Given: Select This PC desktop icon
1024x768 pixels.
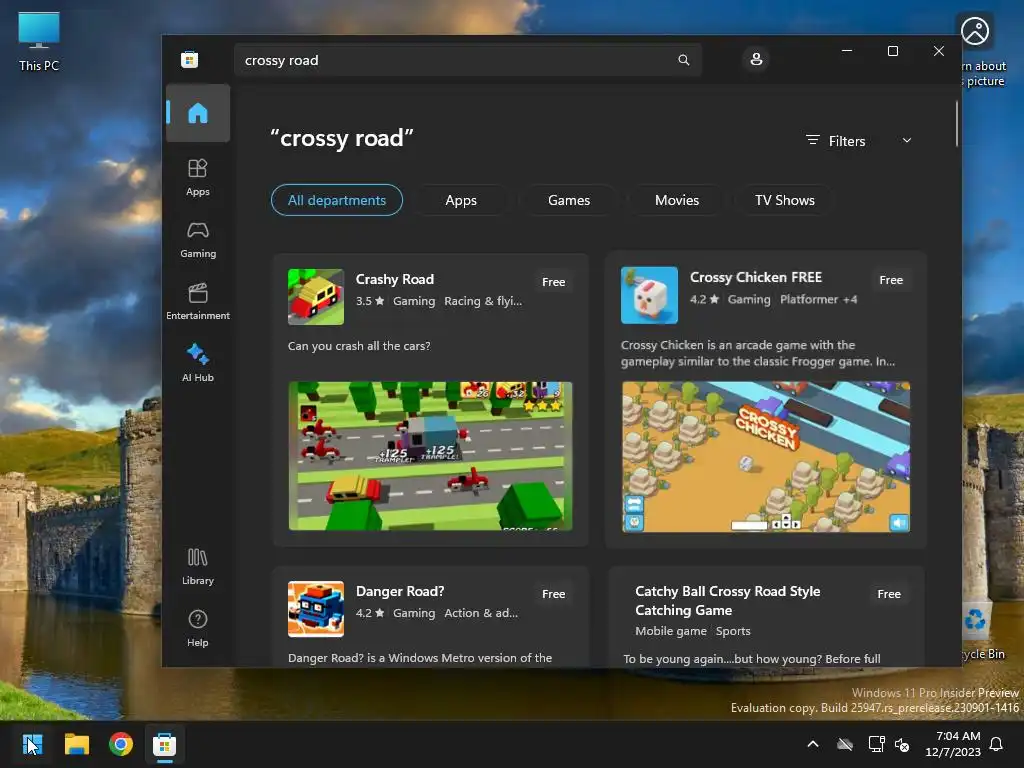Looking at the screenshot, I should click(39, 41).
